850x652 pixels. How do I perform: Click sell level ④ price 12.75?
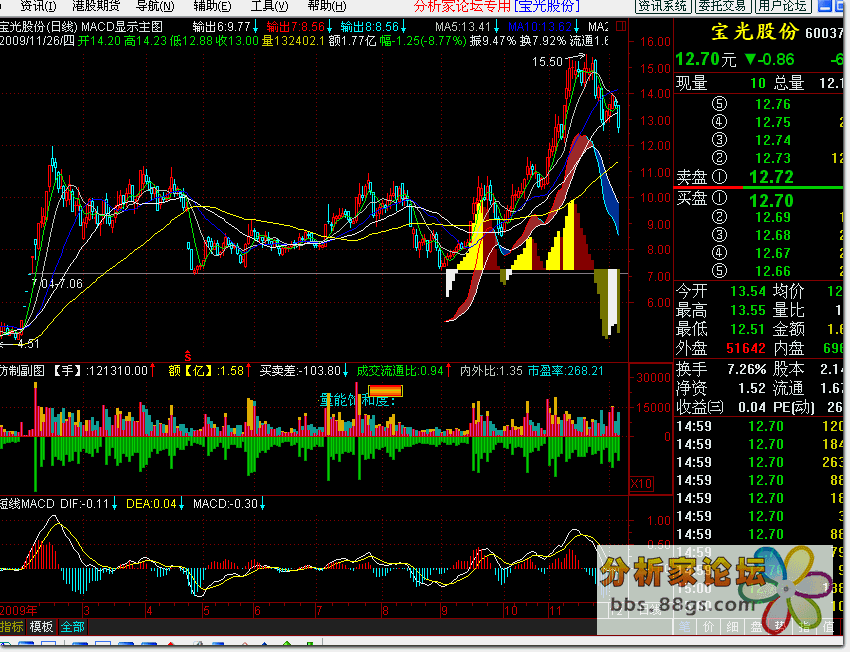(773, 122)
